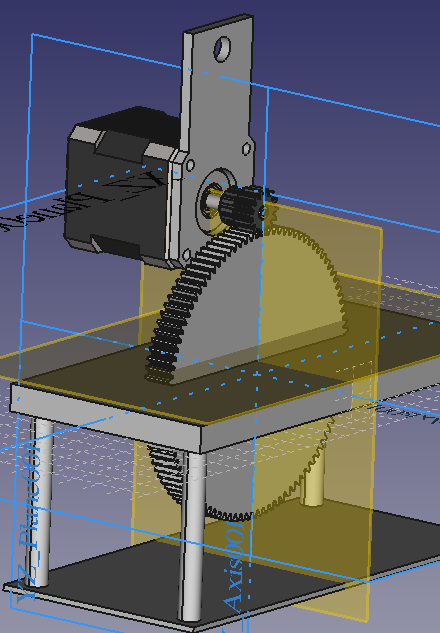Click the Axis001 label

click(234, 567)
